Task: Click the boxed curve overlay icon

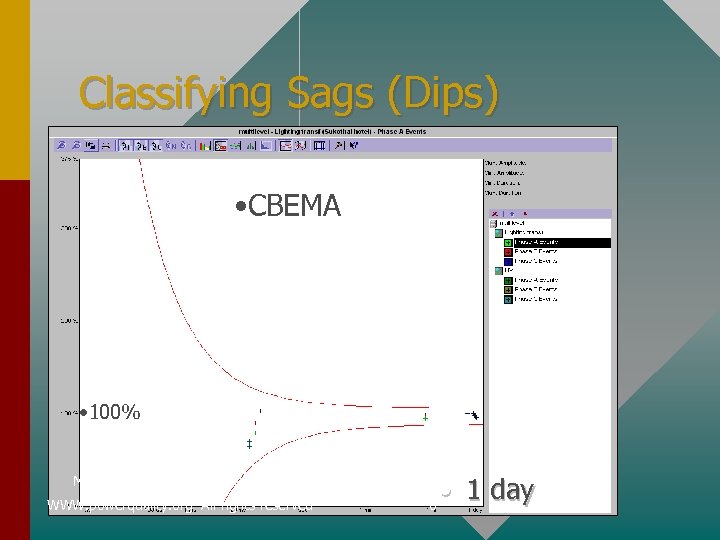Action: (285, 146)
